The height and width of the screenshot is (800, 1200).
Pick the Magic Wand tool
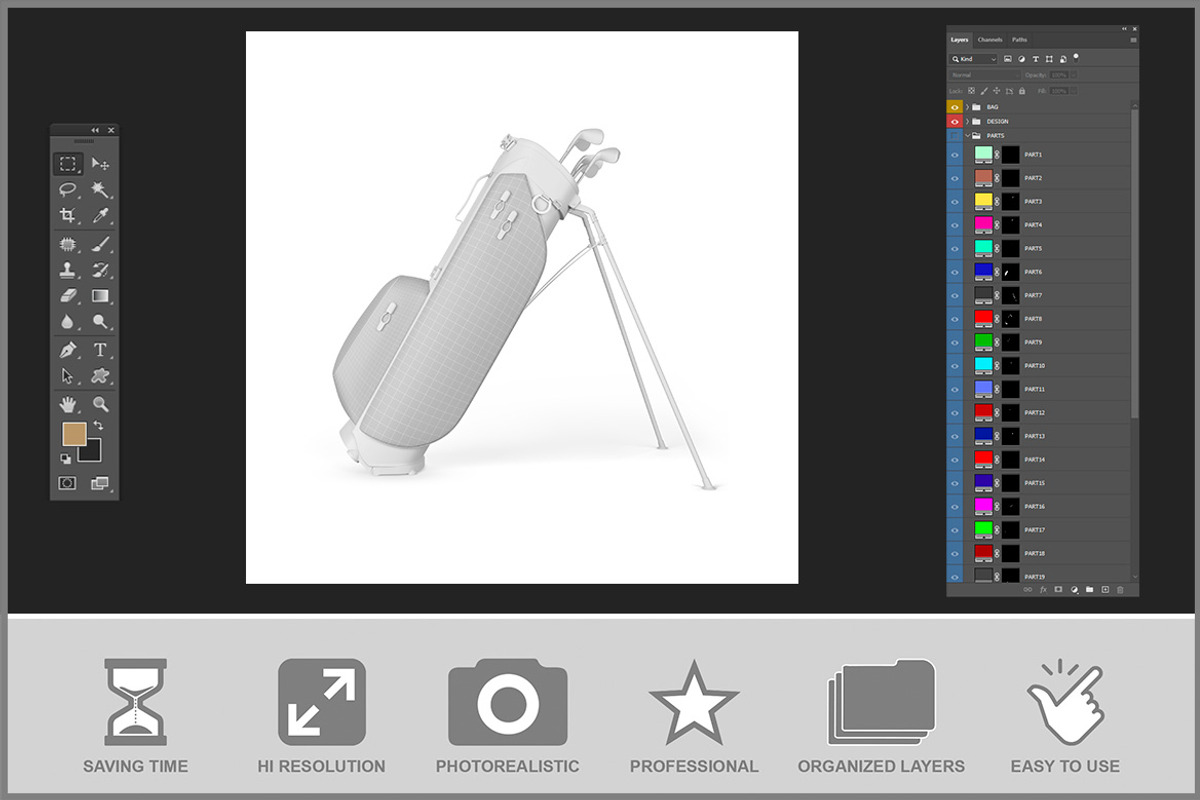pyautogui.click(x=100, y=190)
